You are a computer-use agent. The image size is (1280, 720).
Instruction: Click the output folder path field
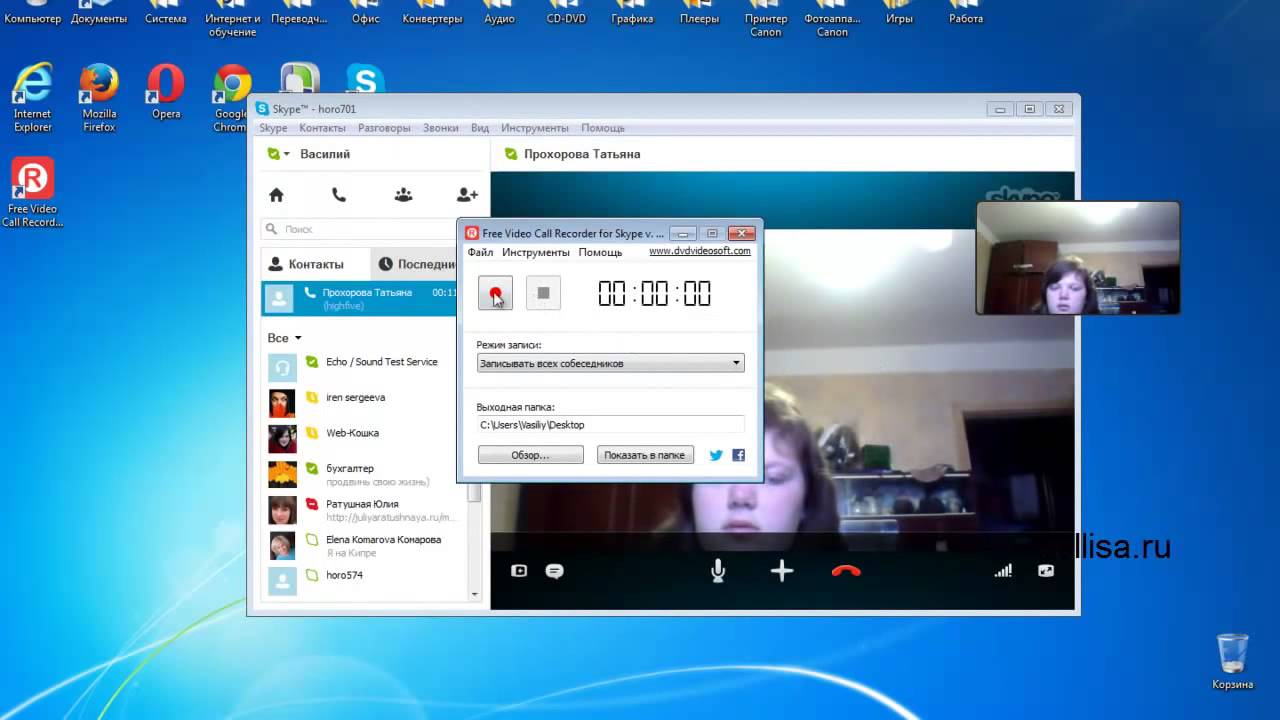[610, 425]
